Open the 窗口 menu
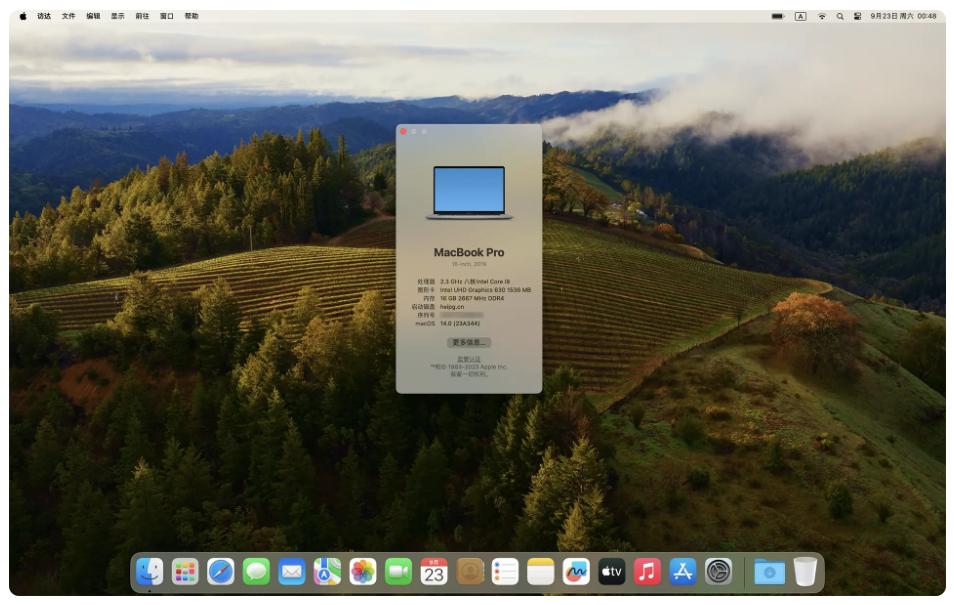 click(167, 16)
